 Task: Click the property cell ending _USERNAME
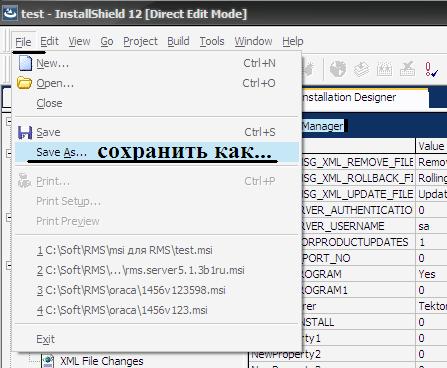click(358, 226)
